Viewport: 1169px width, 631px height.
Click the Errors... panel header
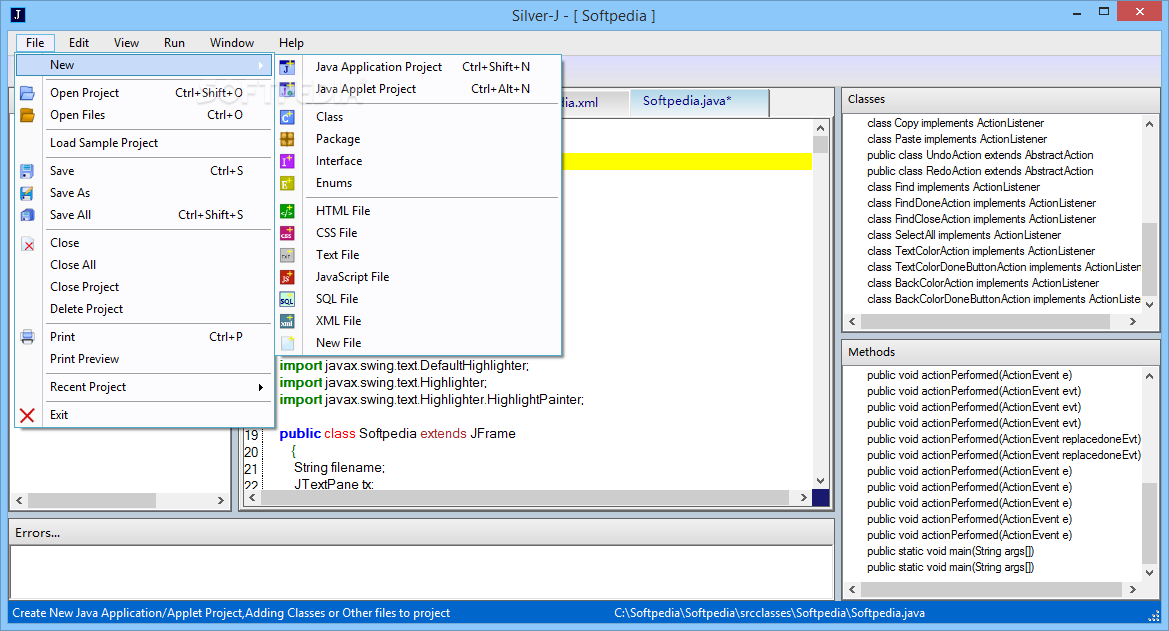420,533
